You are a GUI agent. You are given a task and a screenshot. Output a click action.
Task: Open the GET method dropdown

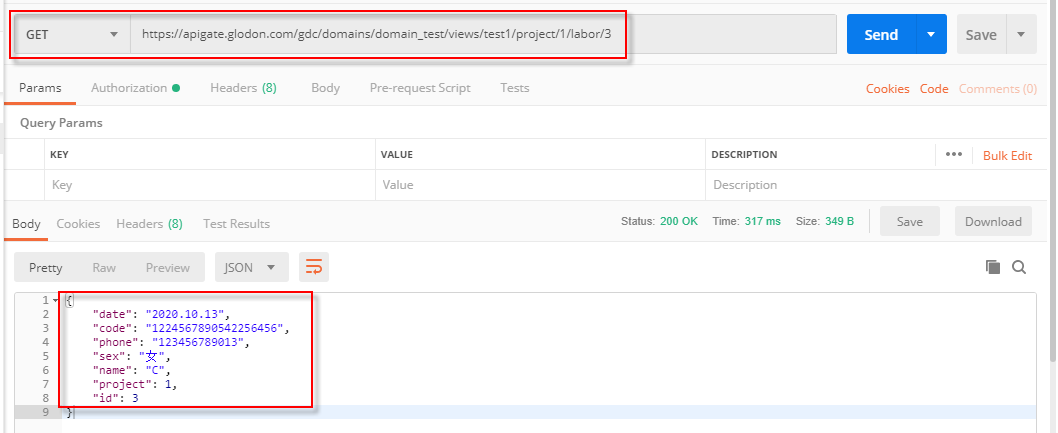[x=72, y=34]
